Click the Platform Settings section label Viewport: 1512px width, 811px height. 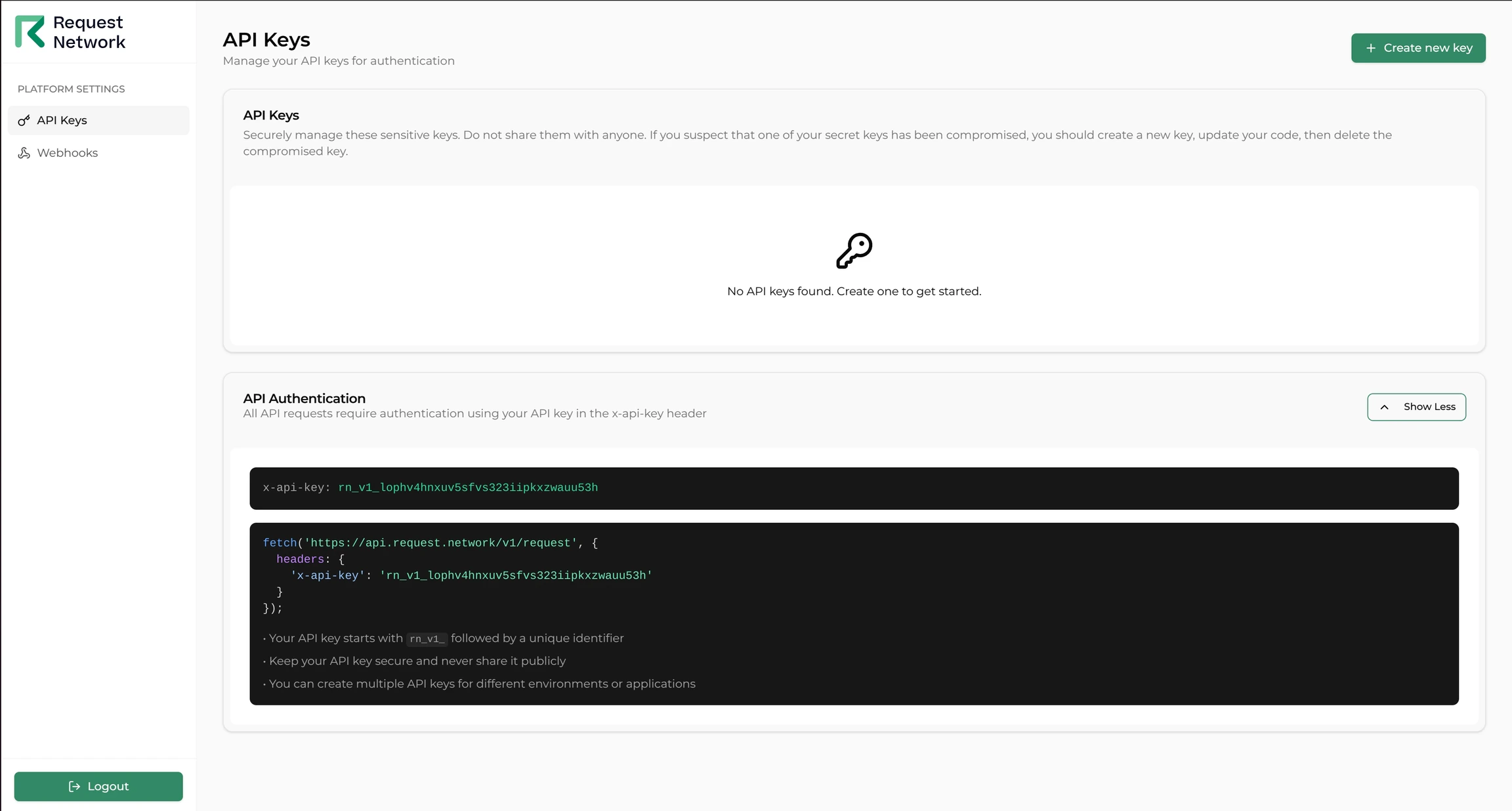tap(71, 89)
